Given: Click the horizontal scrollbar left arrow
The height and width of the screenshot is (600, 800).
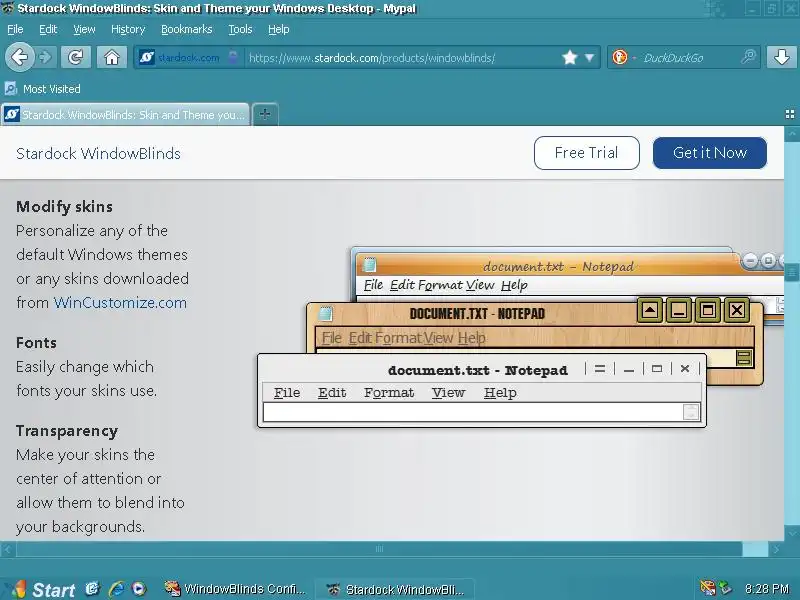Looking at the screenshot, I should pyautogui.click(x=8, y=549).
